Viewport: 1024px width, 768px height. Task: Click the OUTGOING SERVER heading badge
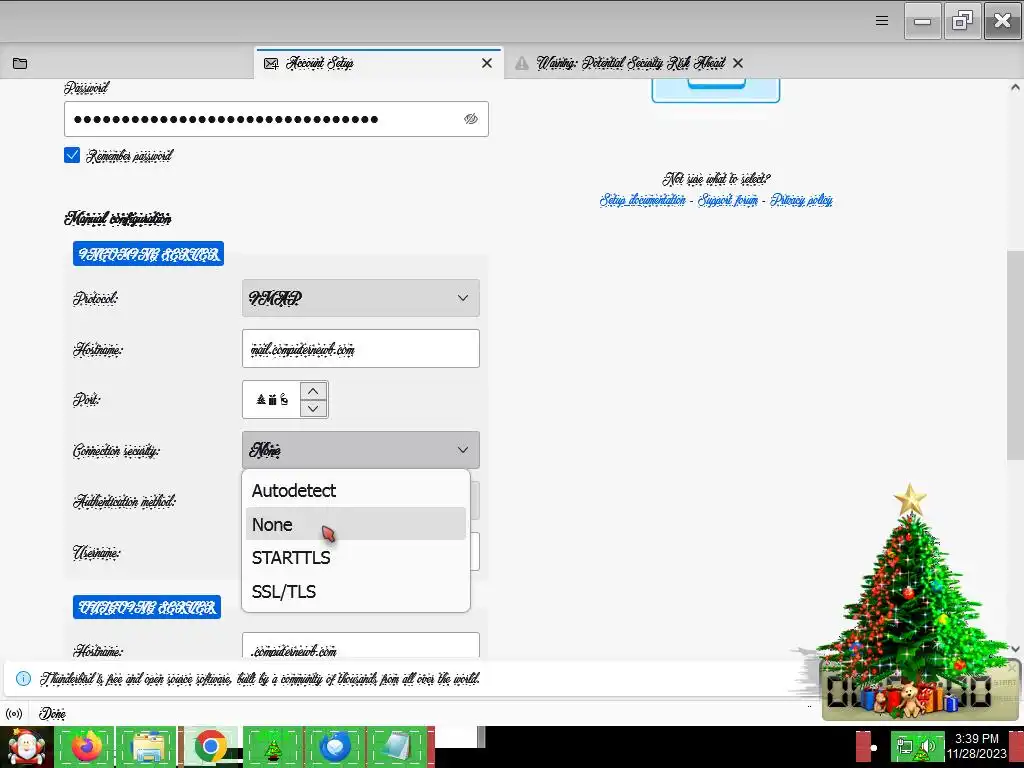click(x=147, y=607)
